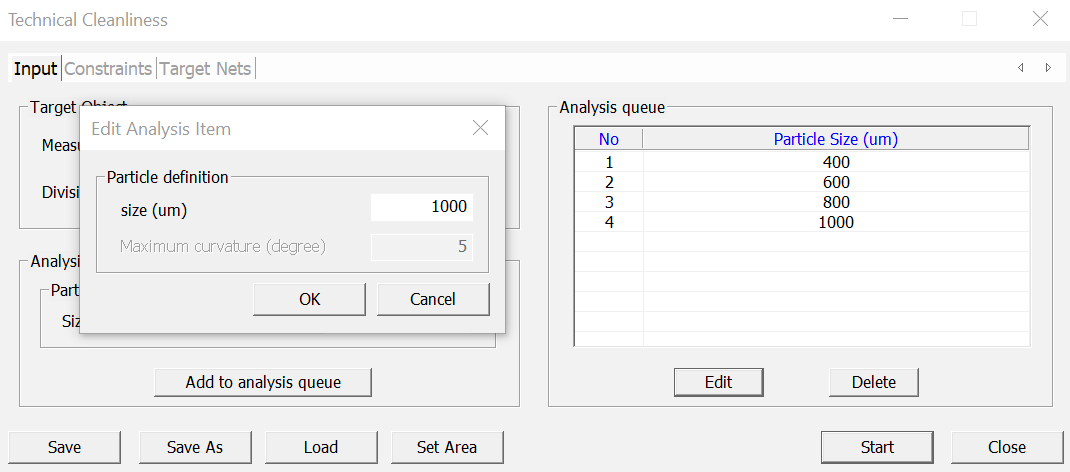Click the No column header
1070x472 pixels.
point(609,140)
